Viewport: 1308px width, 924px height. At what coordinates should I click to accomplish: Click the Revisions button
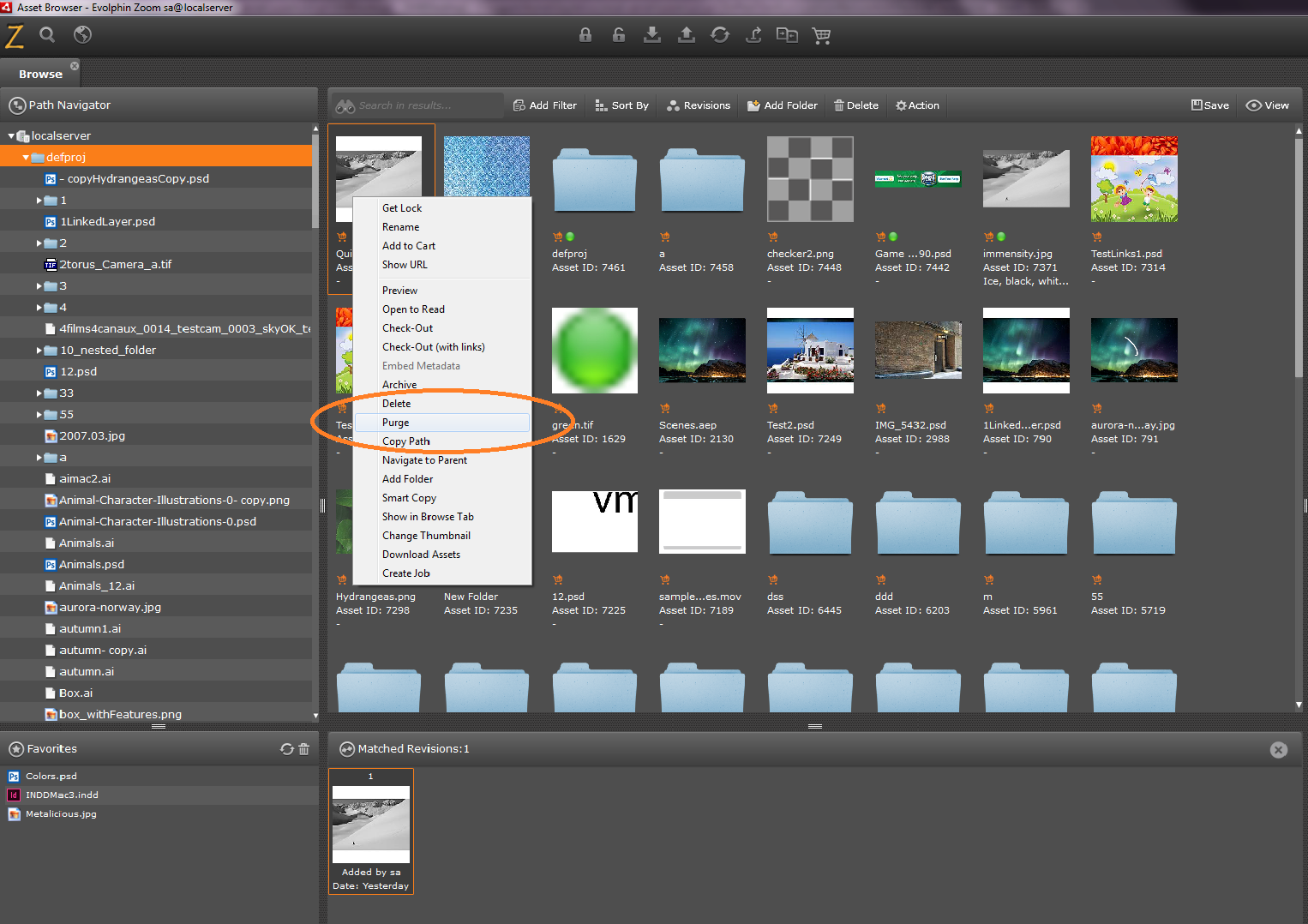(x=699, y=105)
